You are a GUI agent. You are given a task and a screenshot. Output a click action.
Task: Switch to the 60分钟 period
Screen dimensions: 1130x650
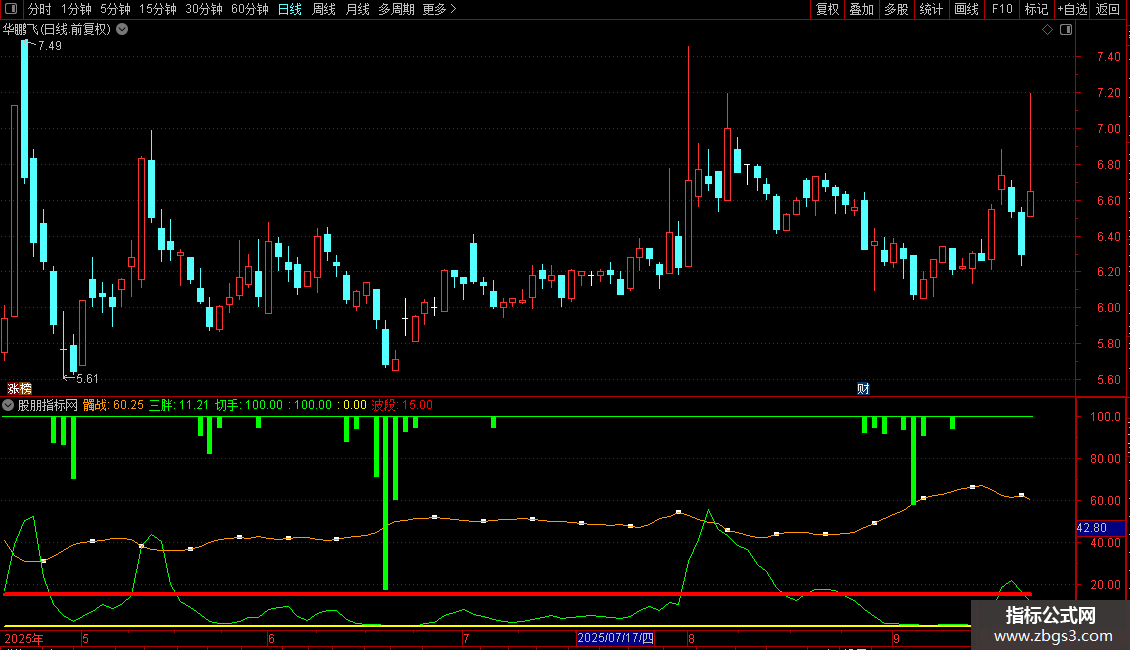click(250, 9)
